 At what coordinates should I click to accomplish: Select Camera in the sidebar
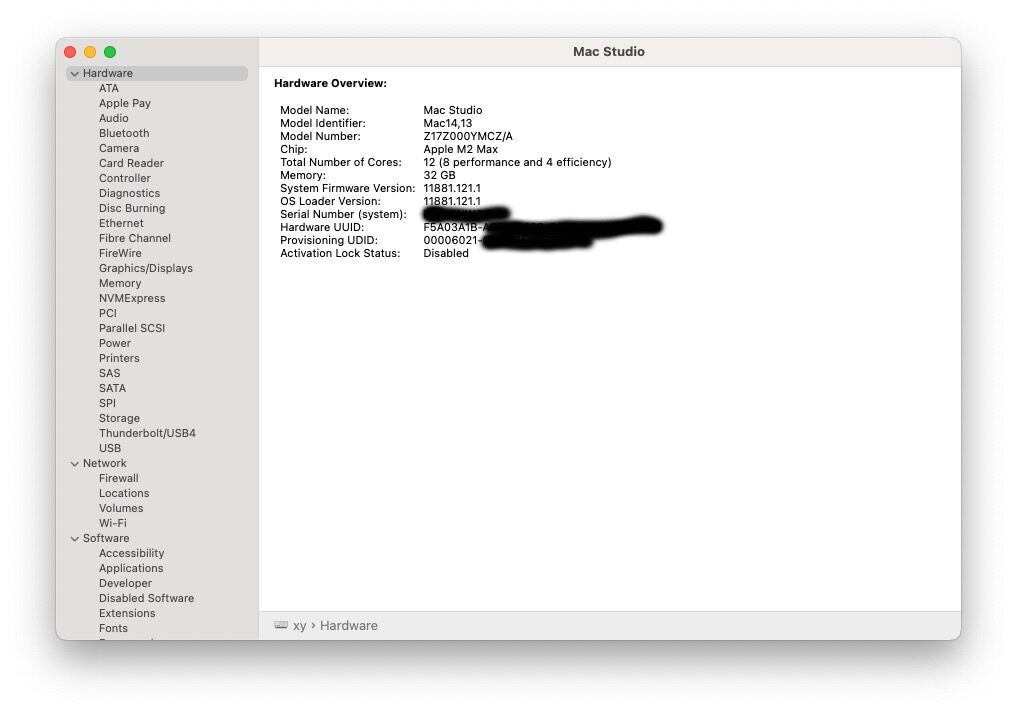[119, 148]
